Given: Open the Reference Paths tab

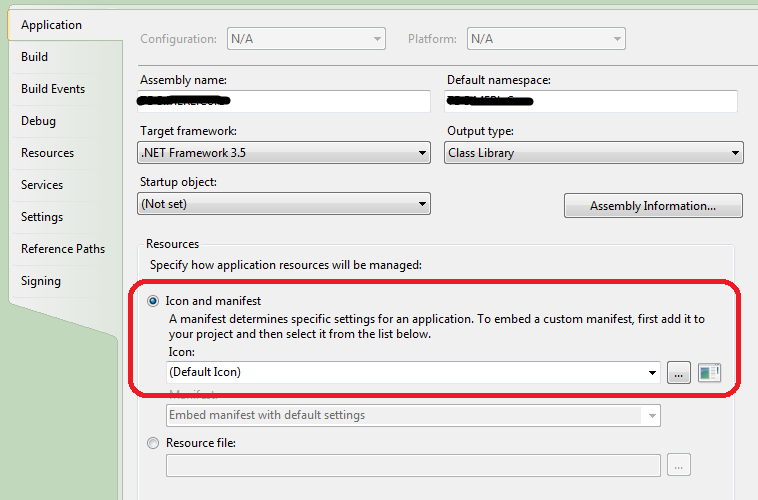Looking at the screenshot, I should pyautogui.click(x=65, y=249).
